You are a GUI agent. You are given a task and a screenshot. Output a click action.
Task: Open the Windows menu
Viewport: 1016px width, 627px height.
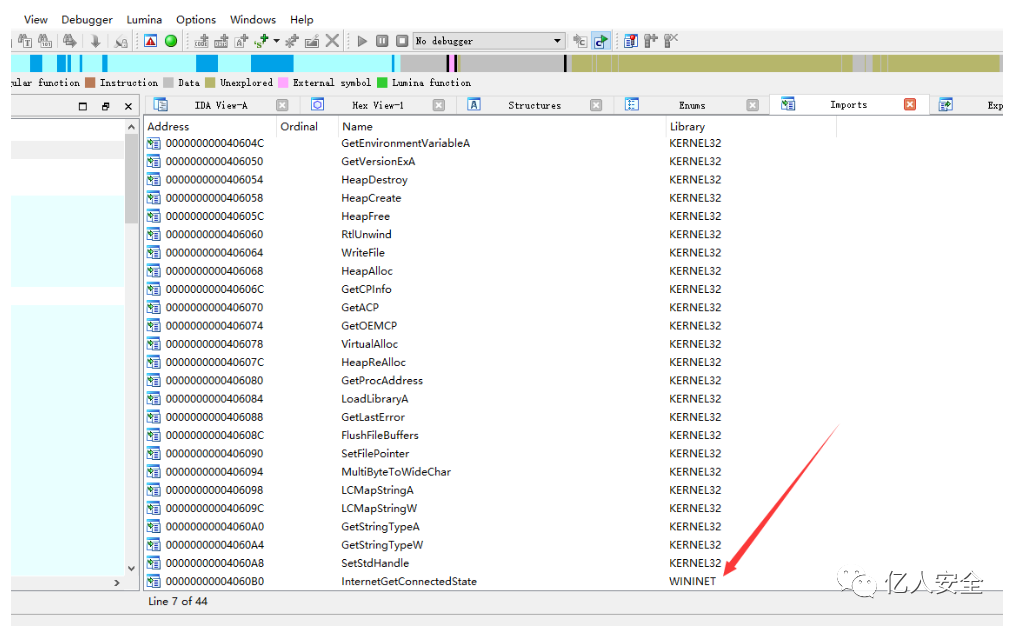coord(253,19)
